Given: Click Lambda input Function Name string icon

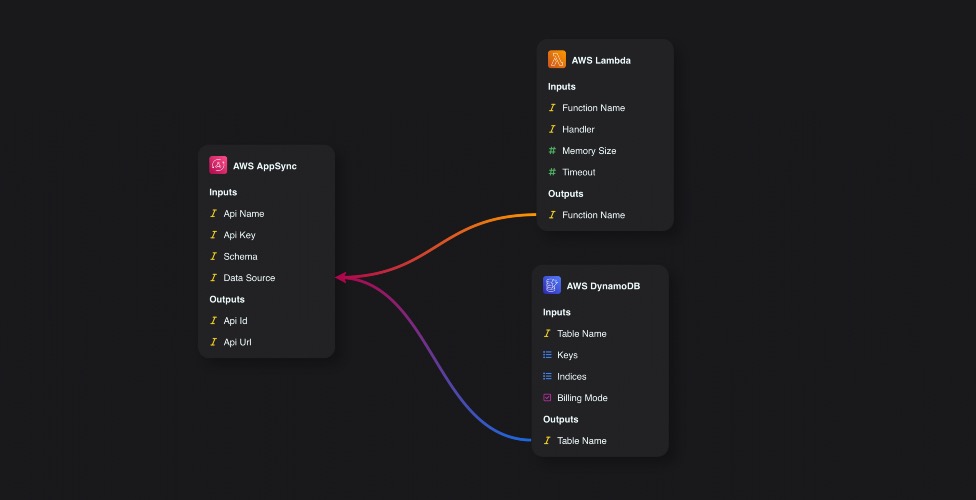Looking at the screenshot, I should click(x=552, y=108).
